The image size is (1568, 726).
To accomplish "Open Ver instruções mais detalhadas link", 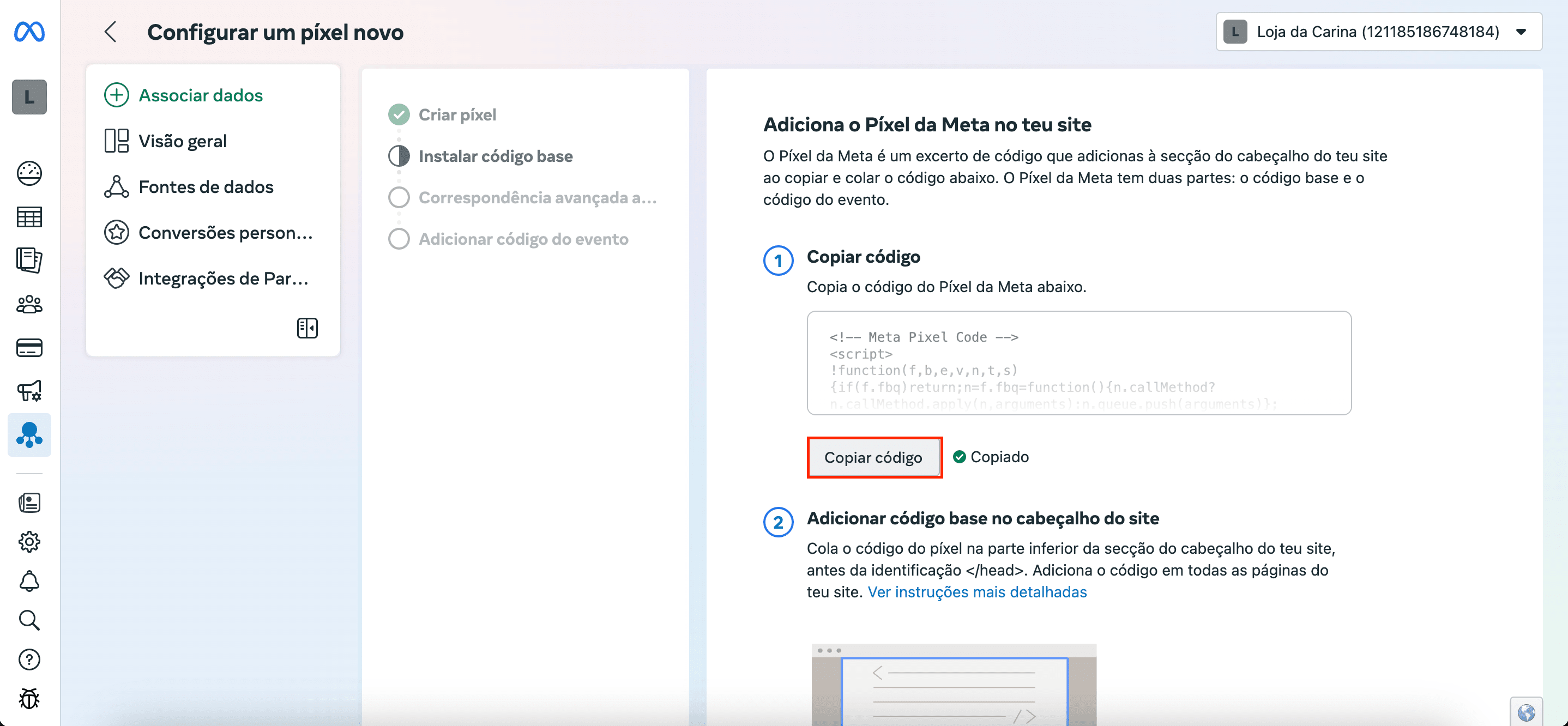I will 976,591.
